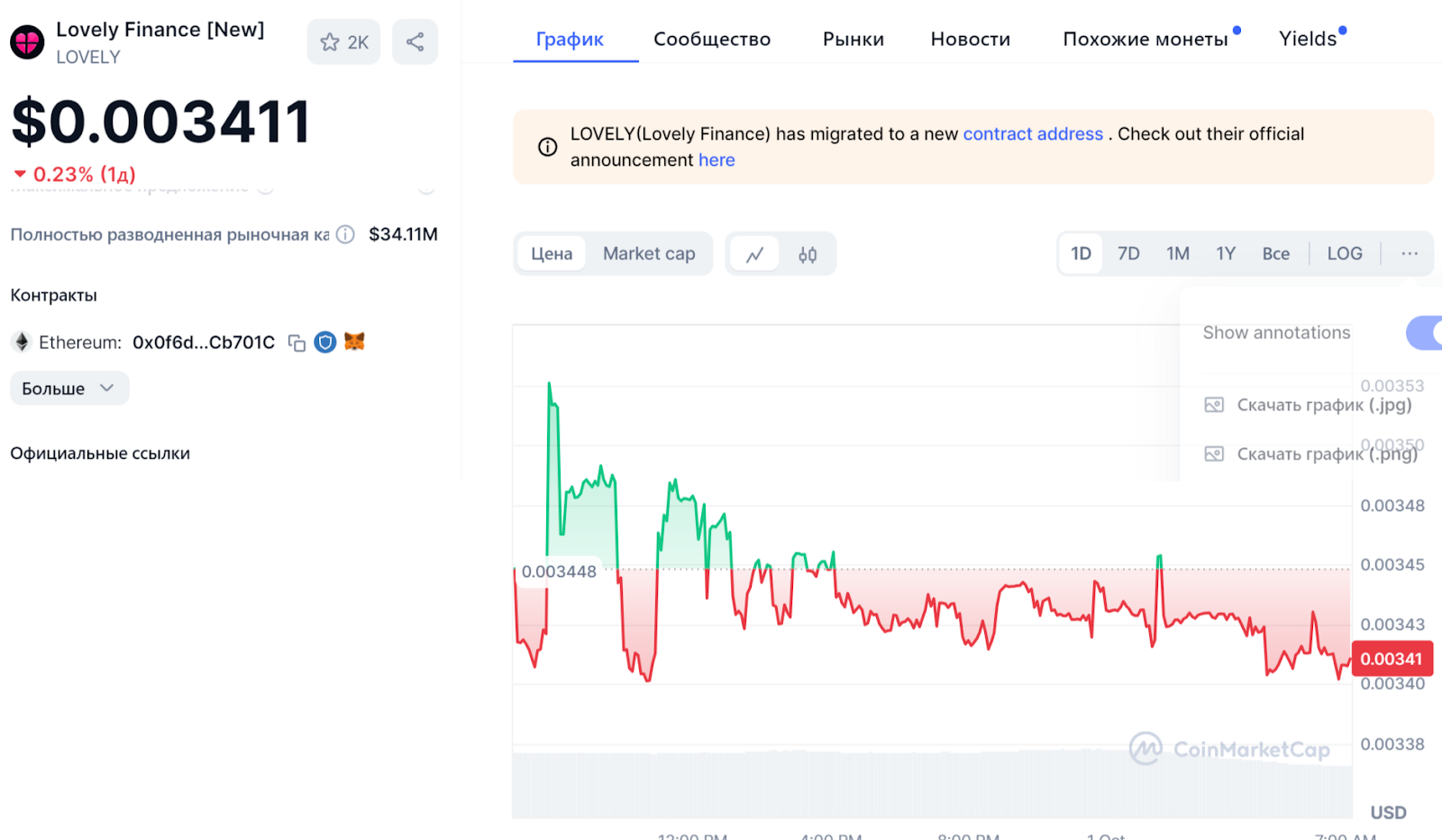Click info icon beside fully diluted market cap
1442x840 pixels.
coord(345,234)
